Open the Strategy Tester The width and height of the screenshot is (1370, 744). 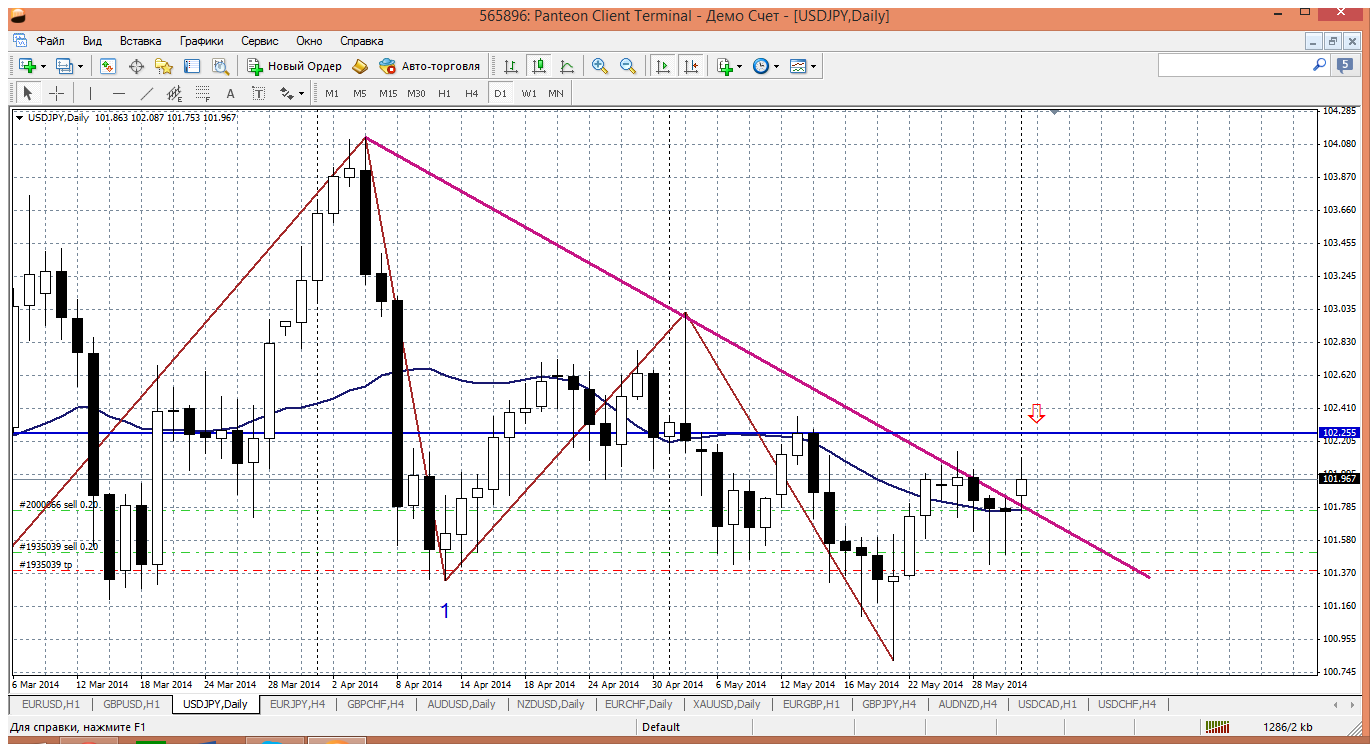click(220, 66)
